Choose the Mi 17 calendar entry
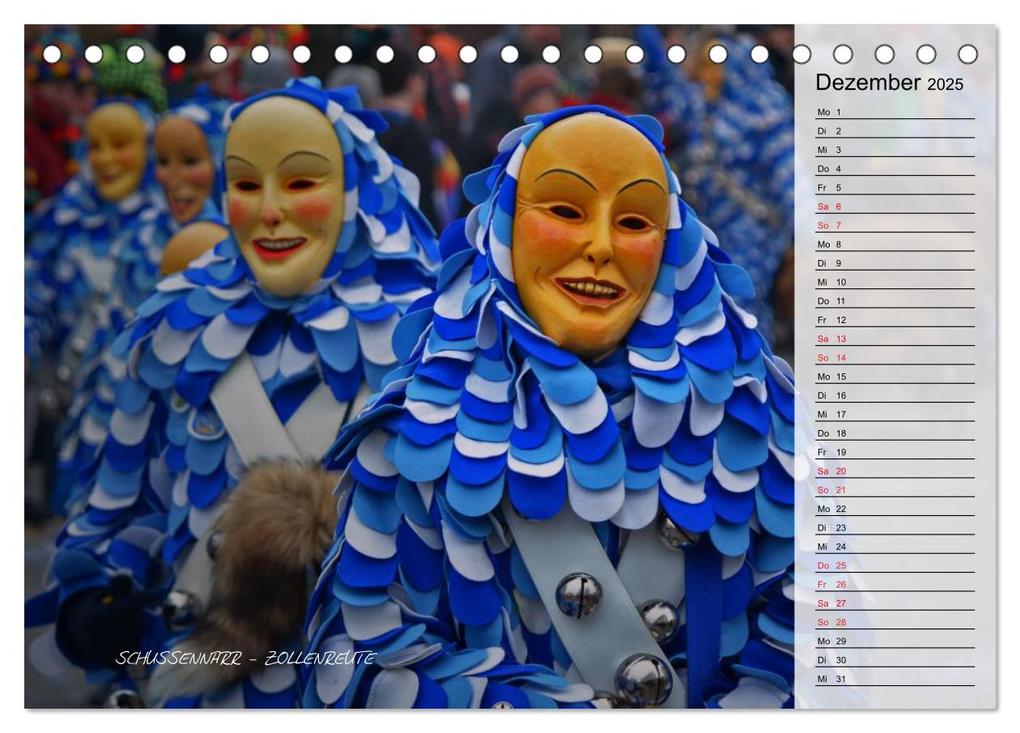Viewport: 1020px width, 733px height. 893,414
